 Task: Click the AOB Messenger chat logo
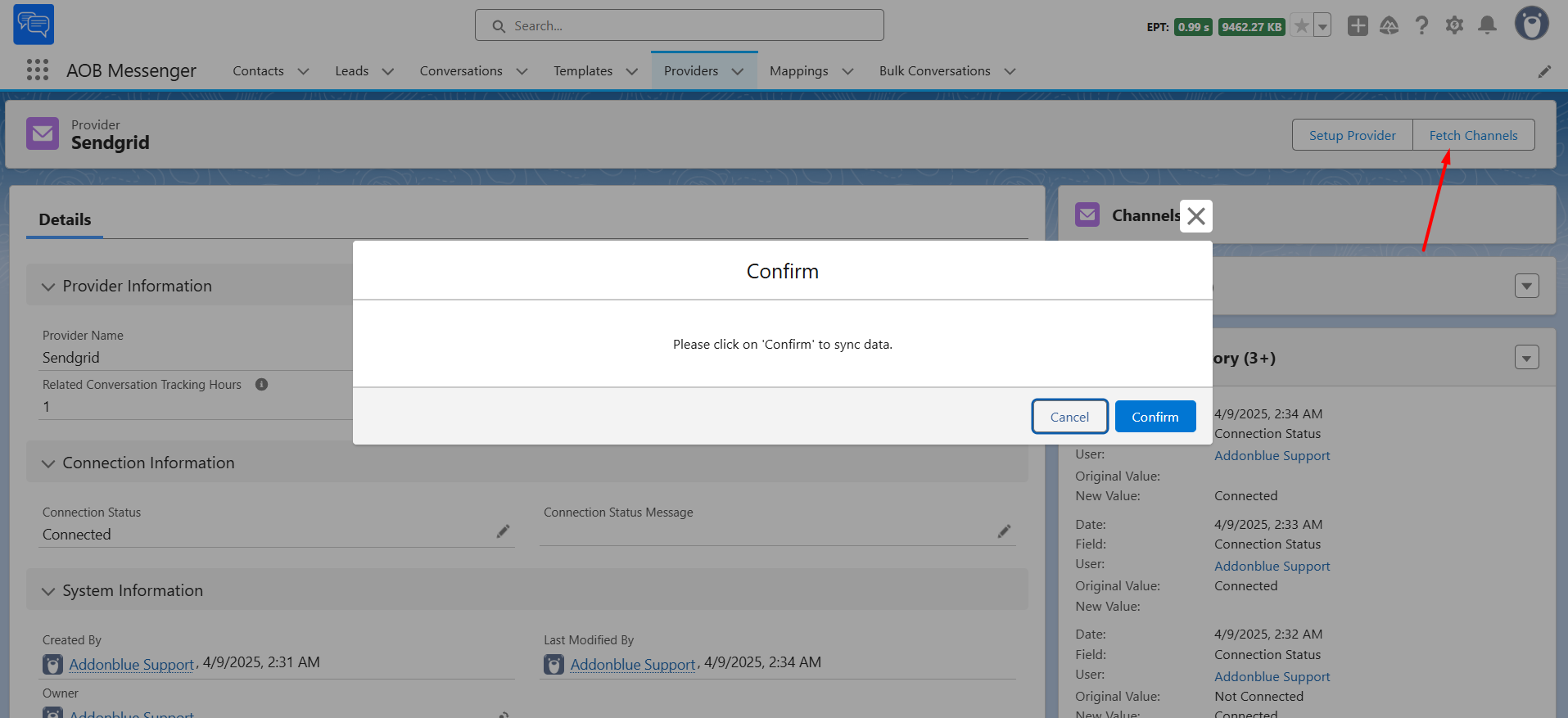[x=34, y=25]
